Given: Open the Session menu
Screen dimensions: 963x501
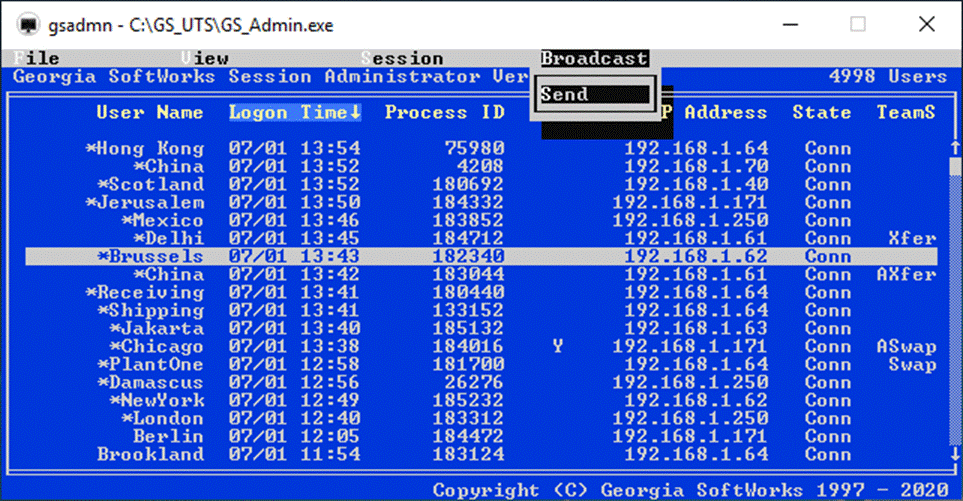Looking at the screenshot, I should coord(402,58).
